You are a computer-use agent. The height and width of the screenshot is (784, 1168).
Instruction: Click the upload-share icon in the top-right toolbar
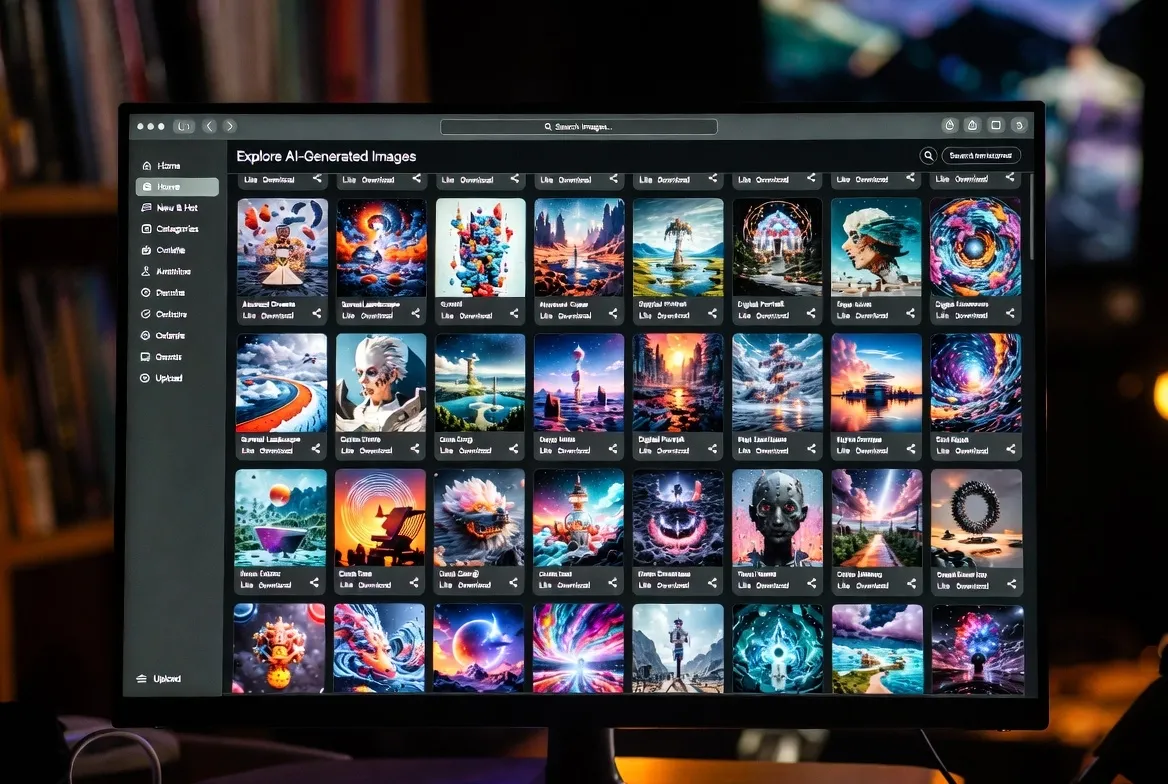972,126
